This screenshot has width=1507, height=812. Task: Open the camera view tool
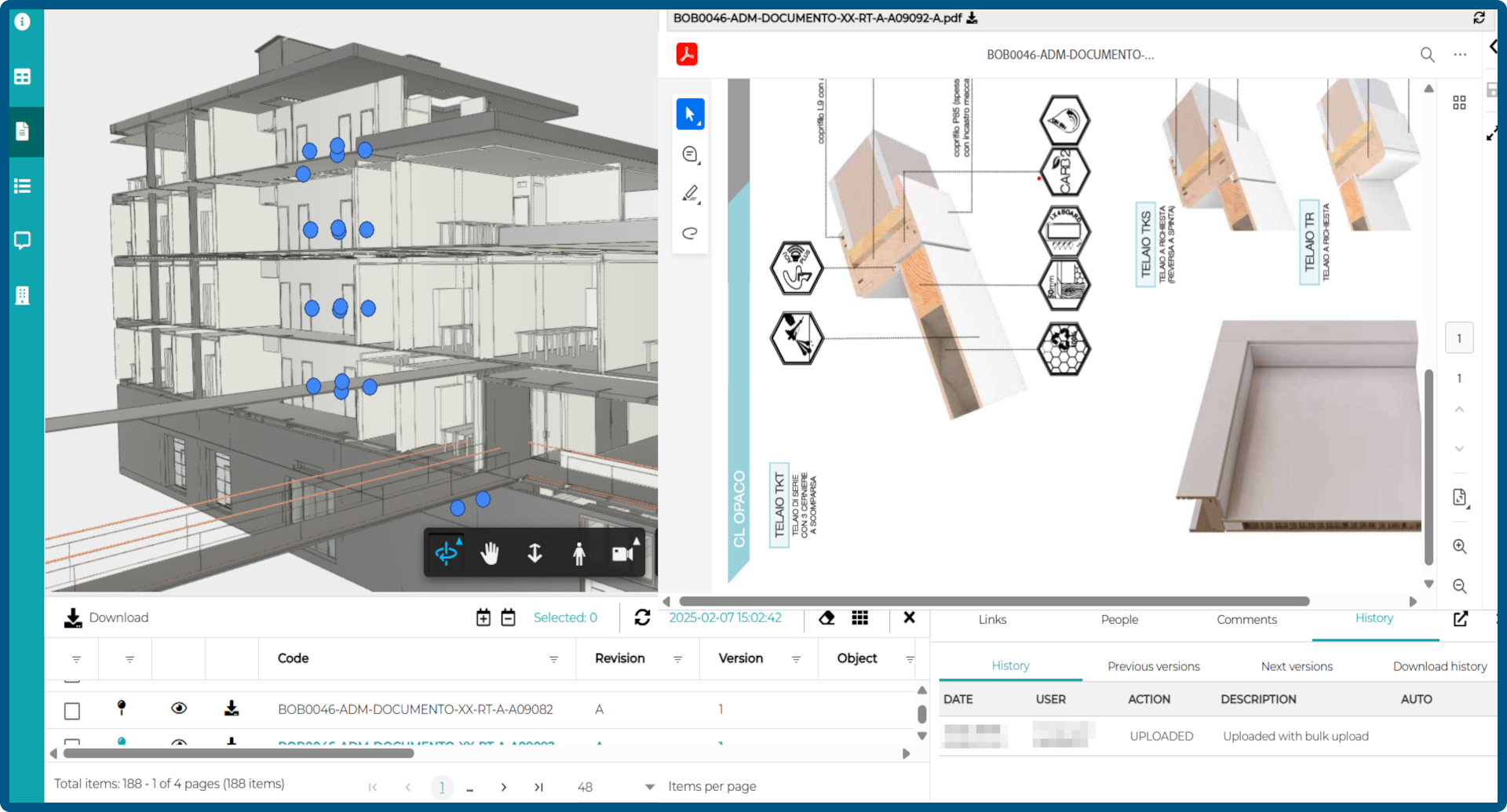pos(622,552)
